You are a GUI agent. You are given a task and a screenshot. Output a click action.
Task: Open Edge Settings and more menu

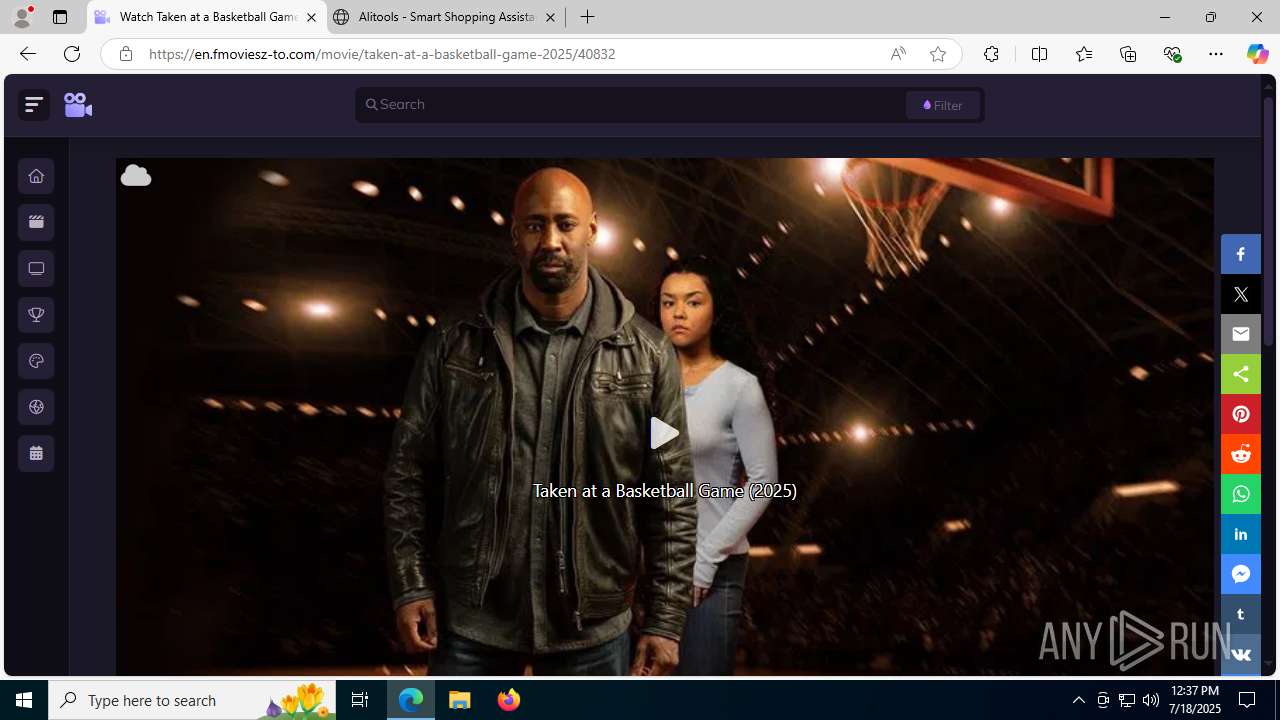click(x=1216, y=54)
